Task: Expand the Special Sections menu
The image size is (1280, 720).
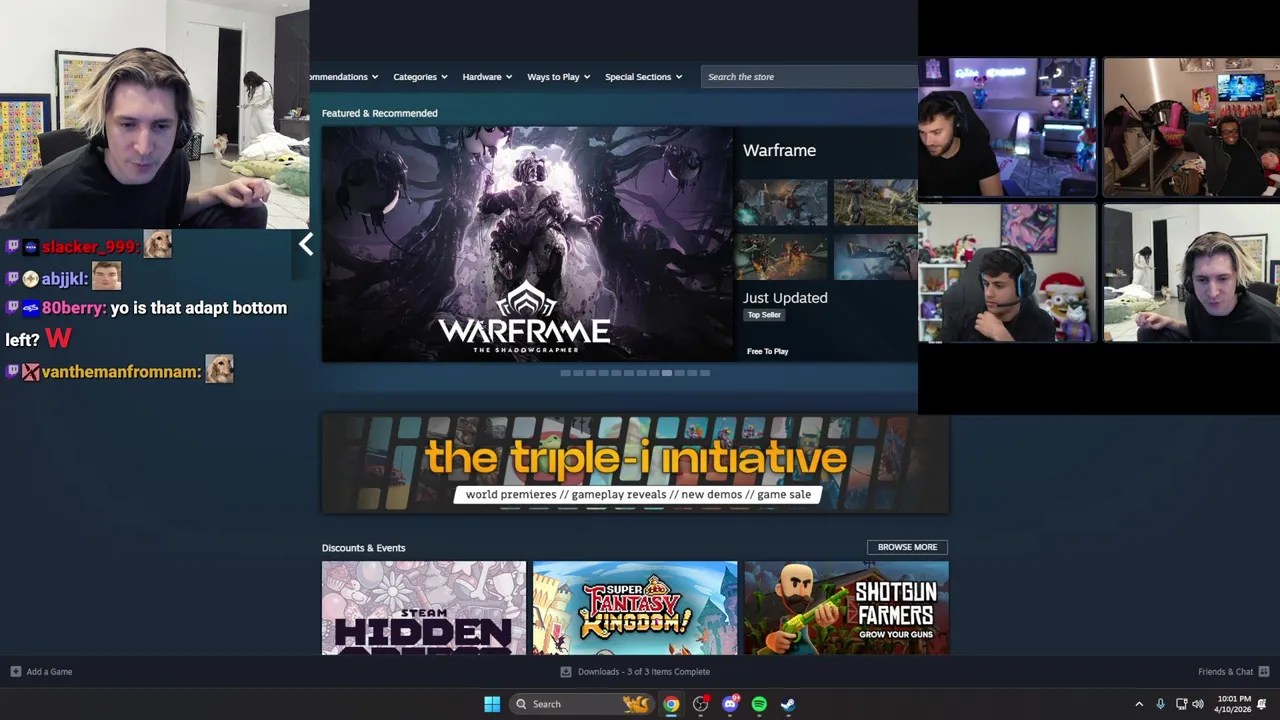Action: 643,77
